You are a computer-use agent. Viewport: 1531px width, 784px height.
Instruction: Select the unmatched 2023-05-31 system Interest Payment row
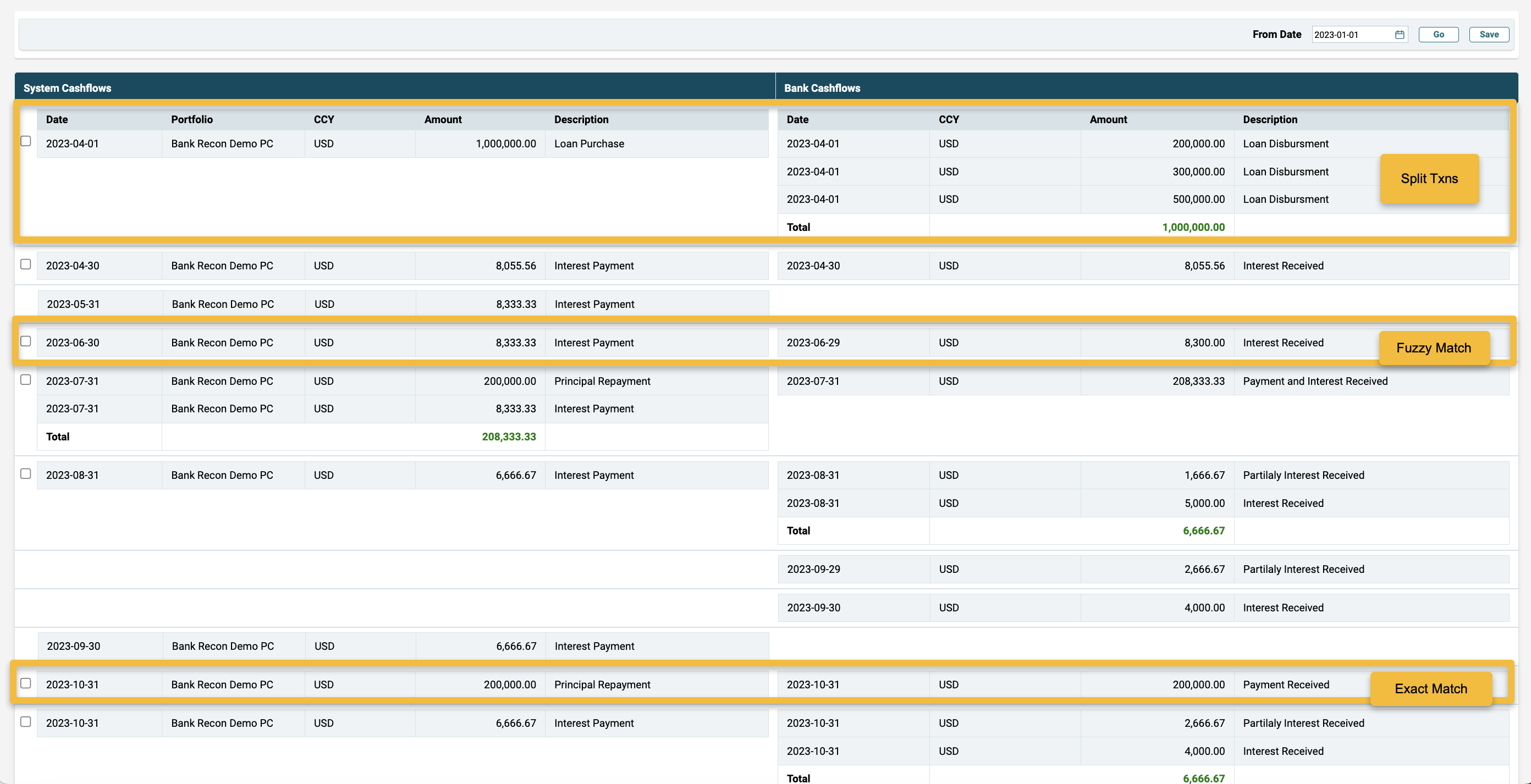point(403,305)
